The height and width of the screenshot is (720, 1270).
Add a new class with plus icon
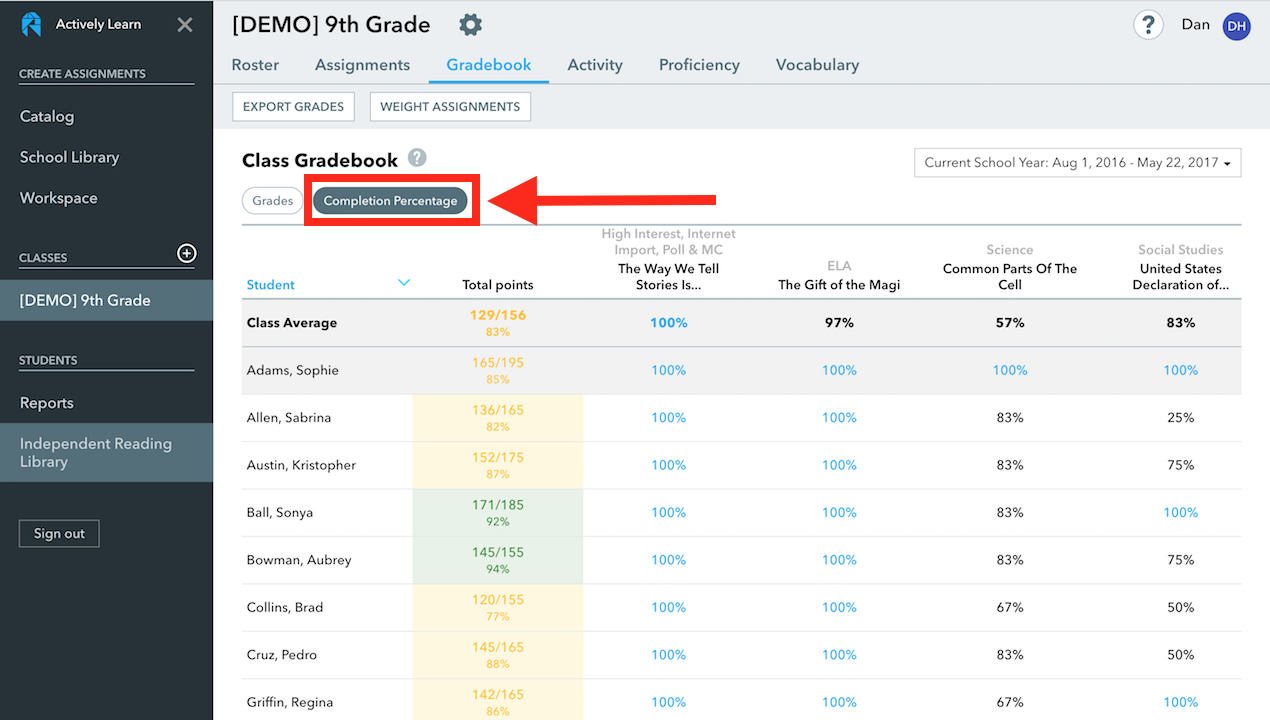point(186,254)
